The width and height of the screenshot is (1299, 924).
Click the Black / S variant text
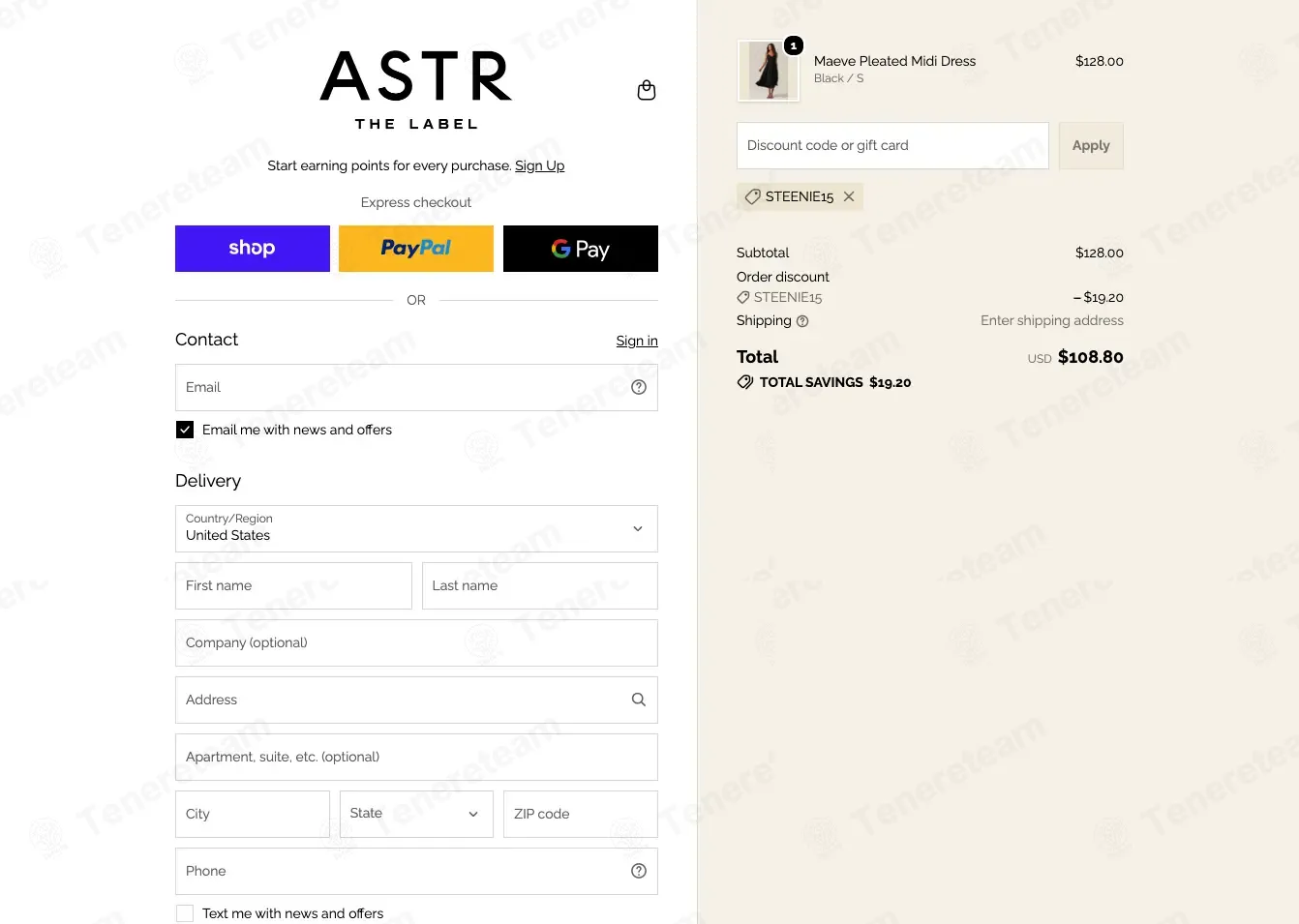[x=838, y=78]
